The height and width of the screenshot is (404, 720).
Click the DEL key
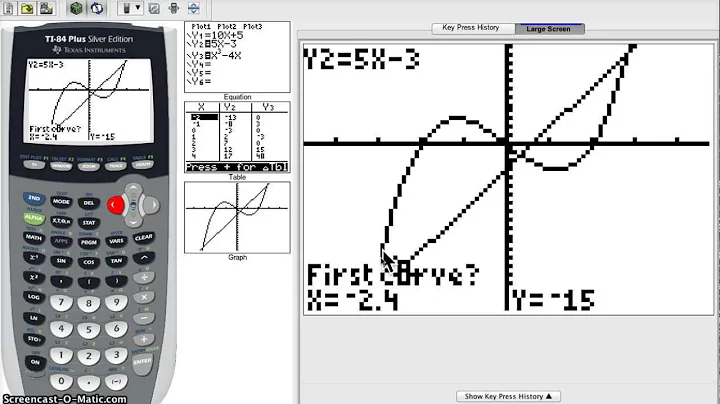click(89, 202)
